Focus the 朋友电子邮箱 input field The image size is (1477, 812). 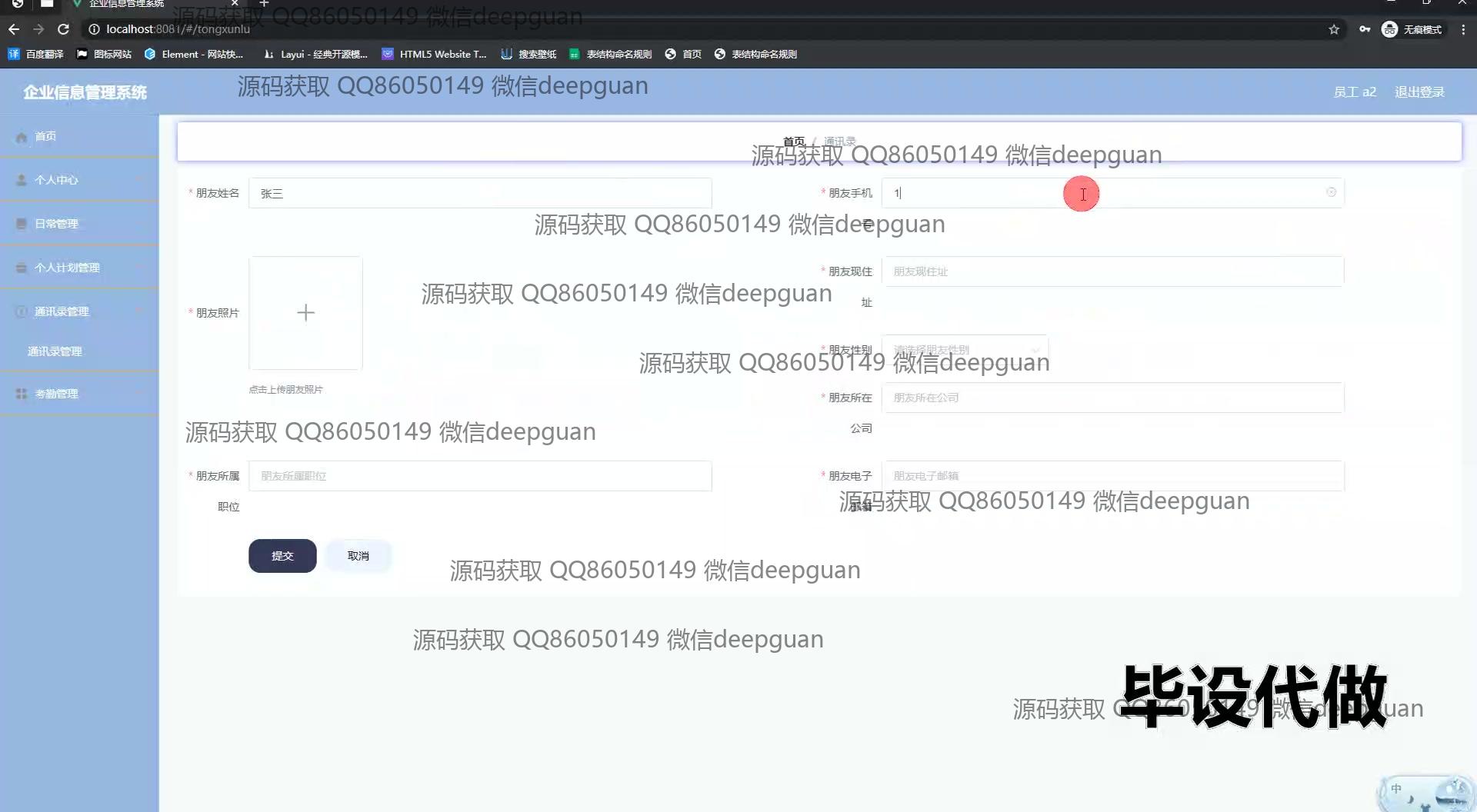pyautogui.click(x=1112, y=476)
